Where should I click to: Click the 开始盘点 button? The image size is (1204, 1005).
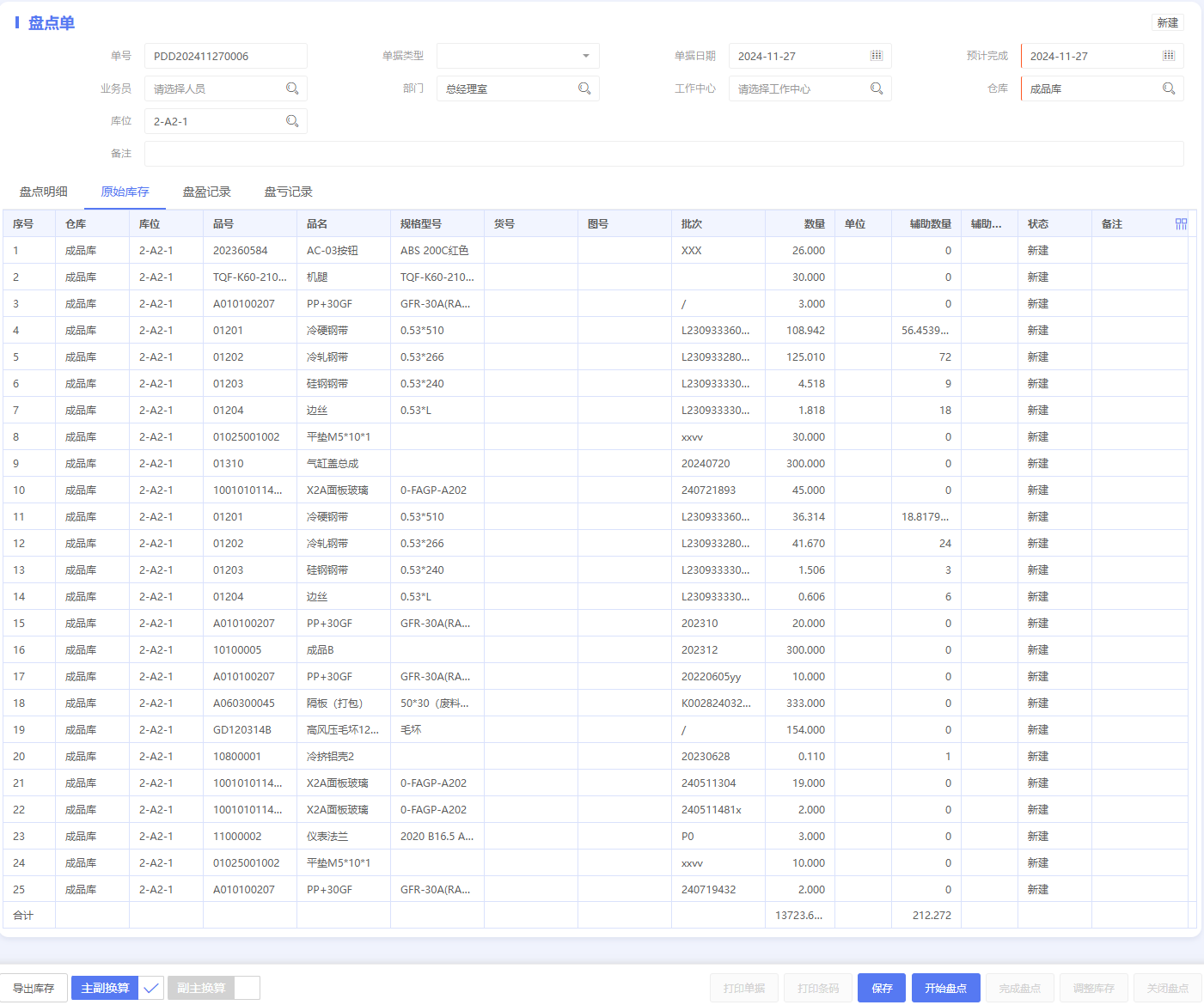pos(946,988)
